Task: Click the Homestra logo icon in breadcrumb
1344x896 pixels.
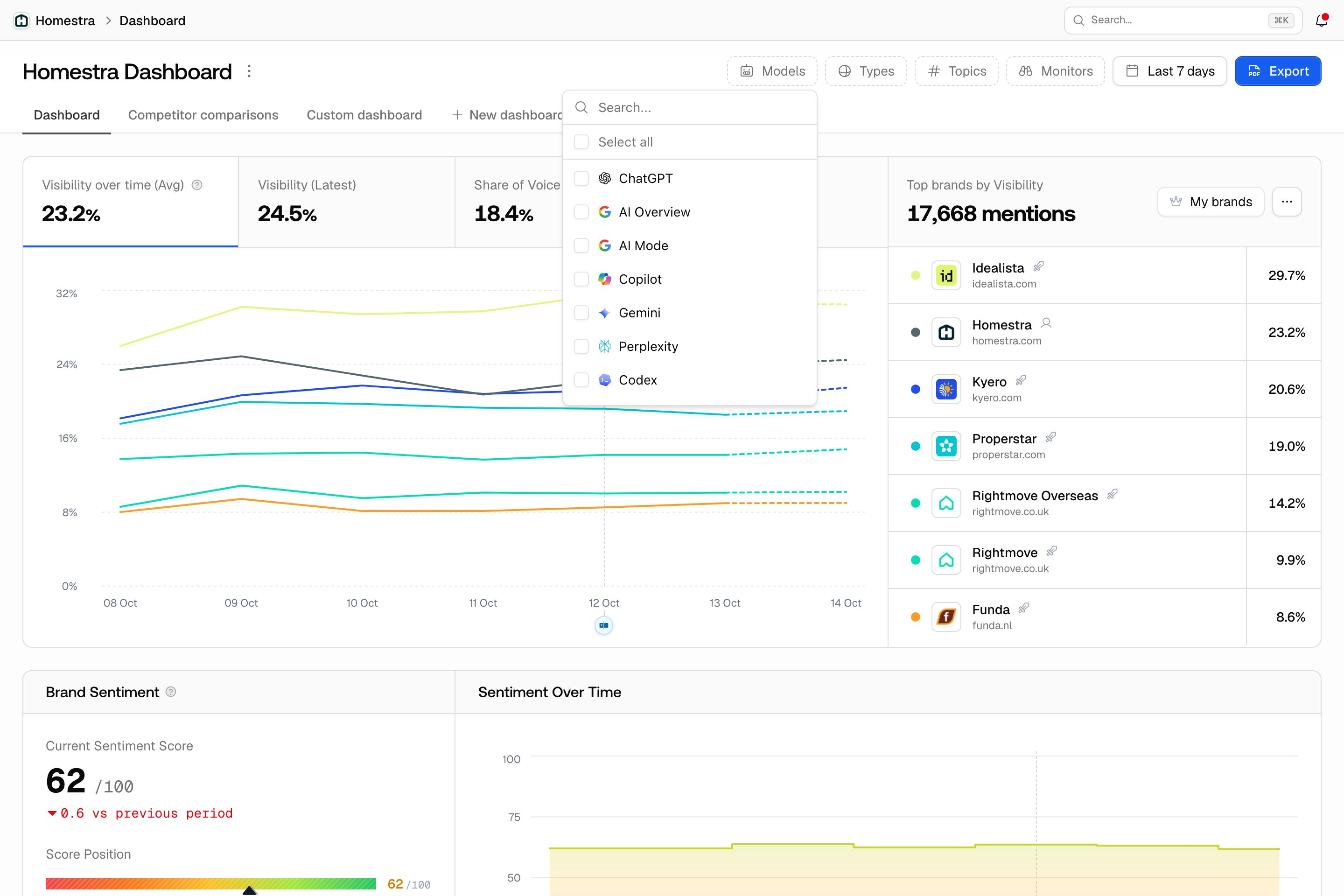Action: pos(21,21)
